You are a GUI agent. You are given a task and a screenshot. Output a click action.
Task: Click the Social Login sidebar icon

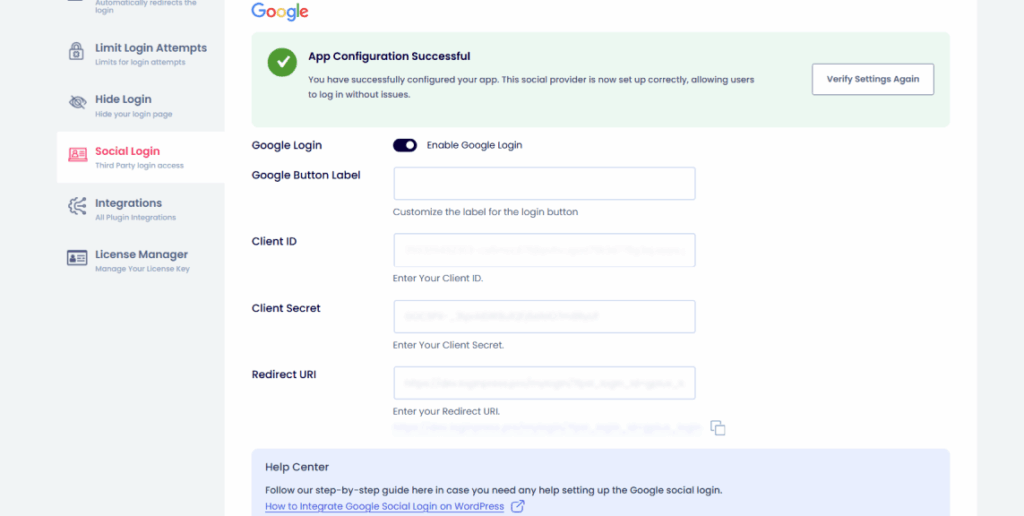(x=77, y=156)
